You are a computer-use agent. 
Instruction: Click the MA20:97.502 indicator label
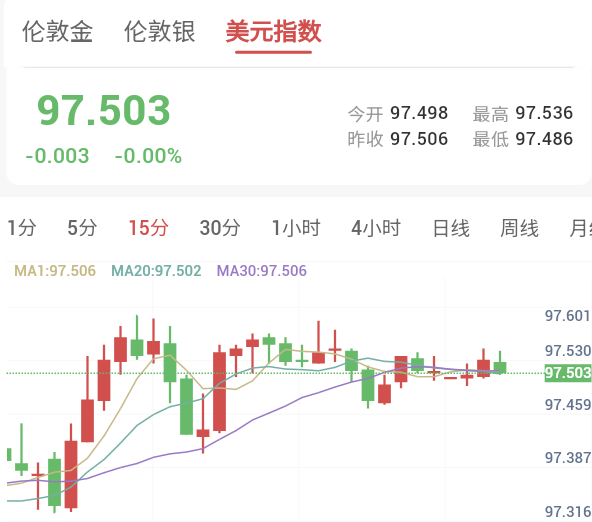pos(156,271)
